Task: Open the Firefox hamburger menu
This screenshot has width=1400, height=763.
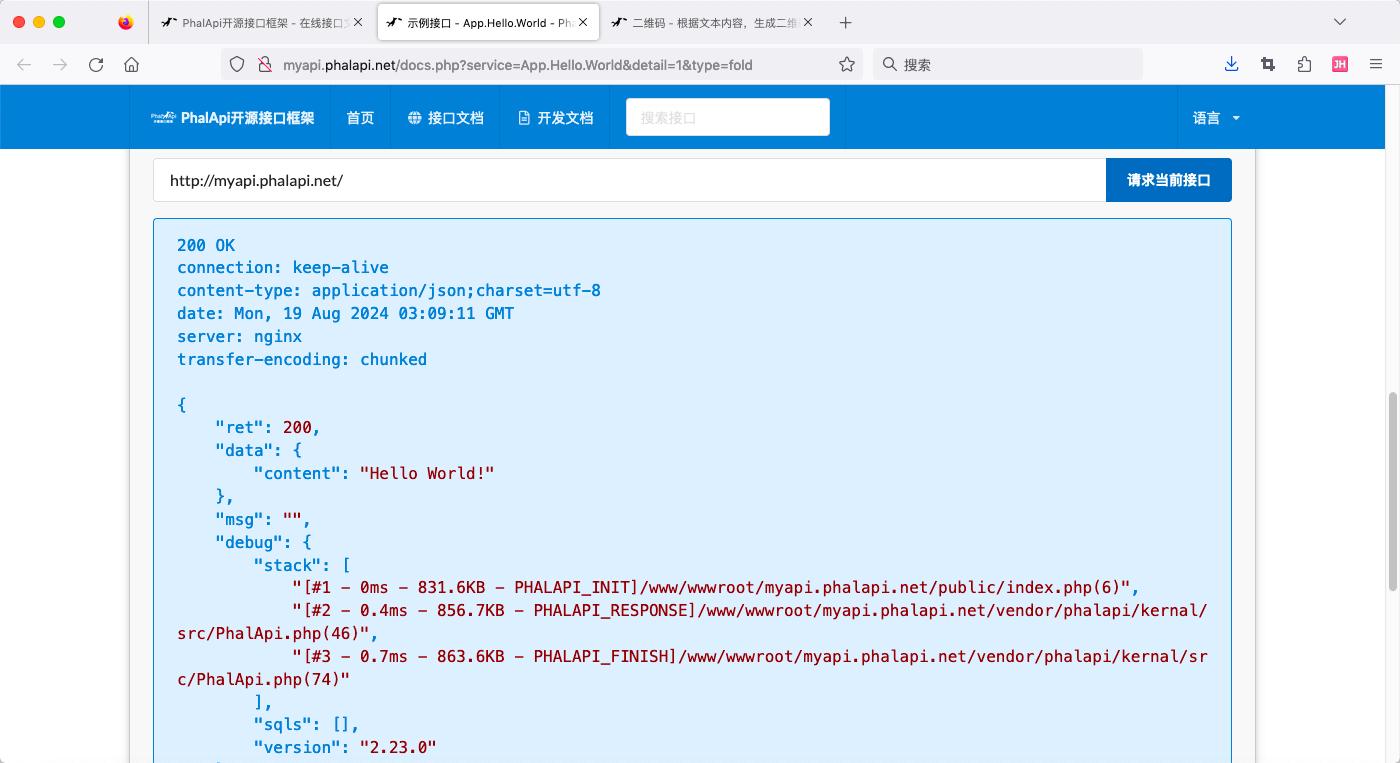Action: coord(1376,64)
